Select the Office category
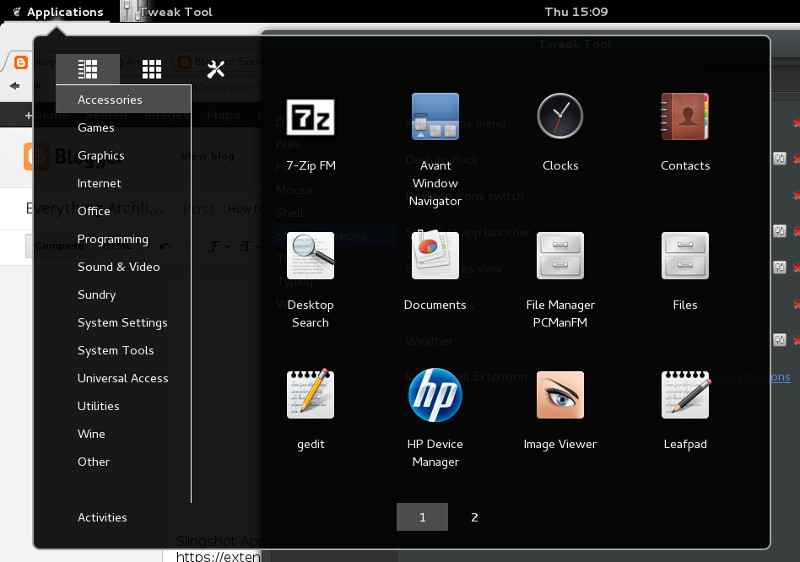Viewport: 800px width, 562px height. coord(94,211)
